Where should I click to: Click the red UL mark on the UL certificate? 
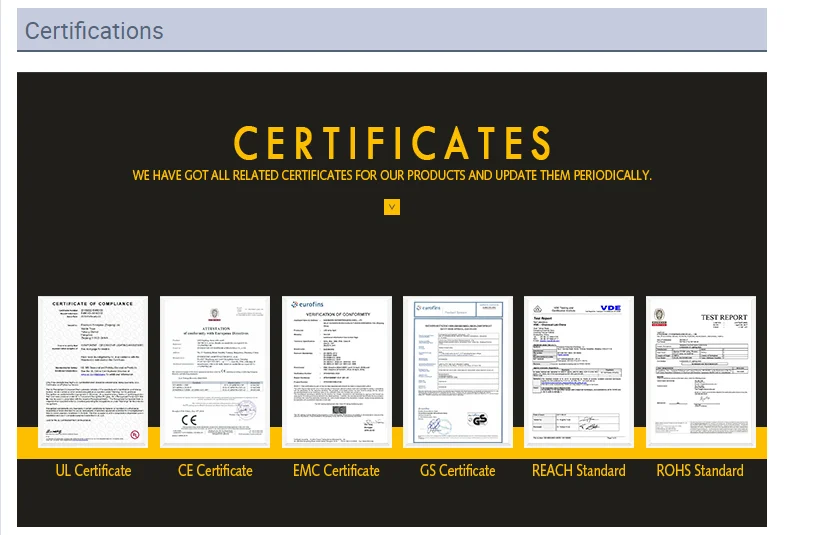(134, 435)
